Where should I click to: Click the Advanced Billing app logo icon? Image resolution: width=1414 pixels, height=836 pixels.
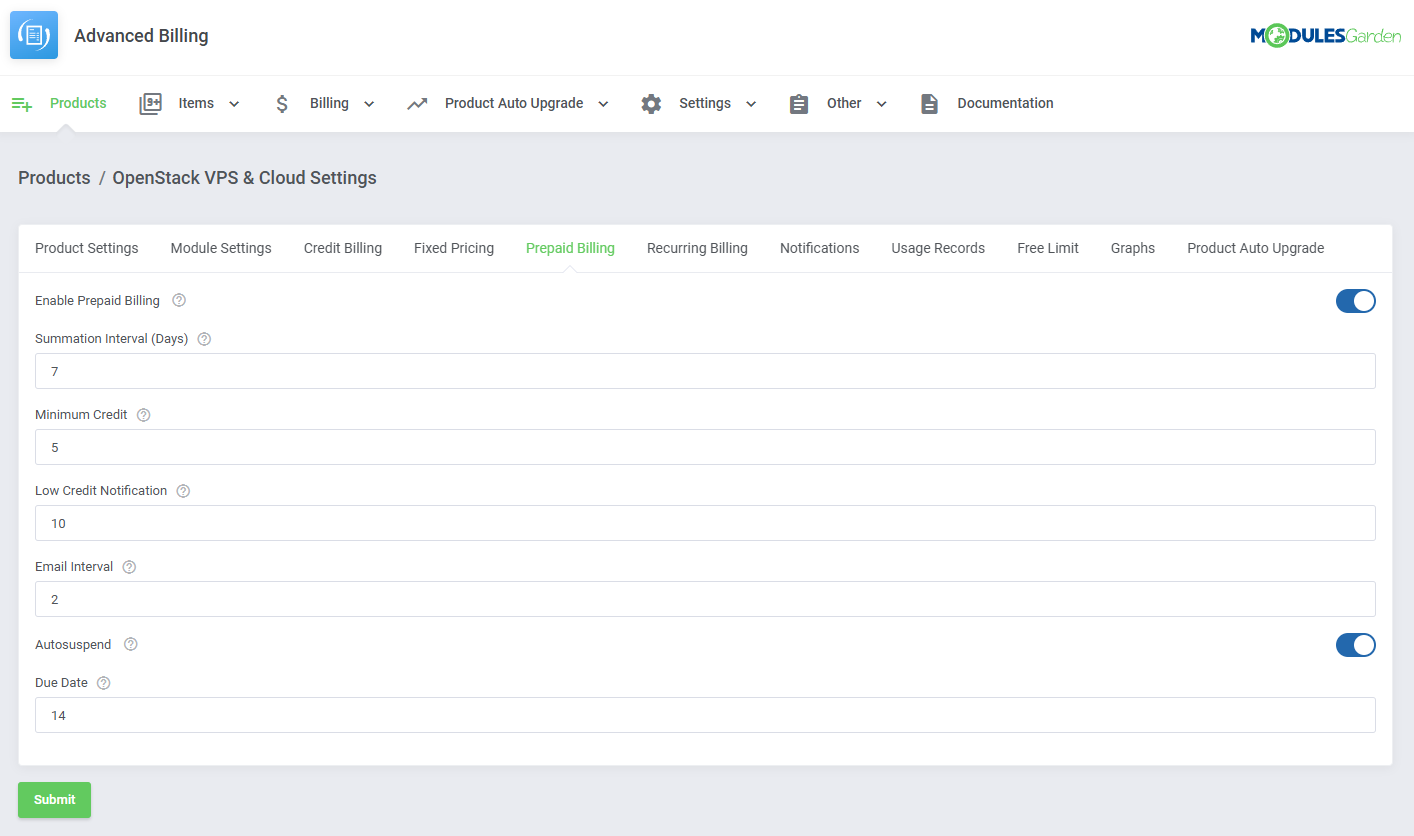pos(34,36)
